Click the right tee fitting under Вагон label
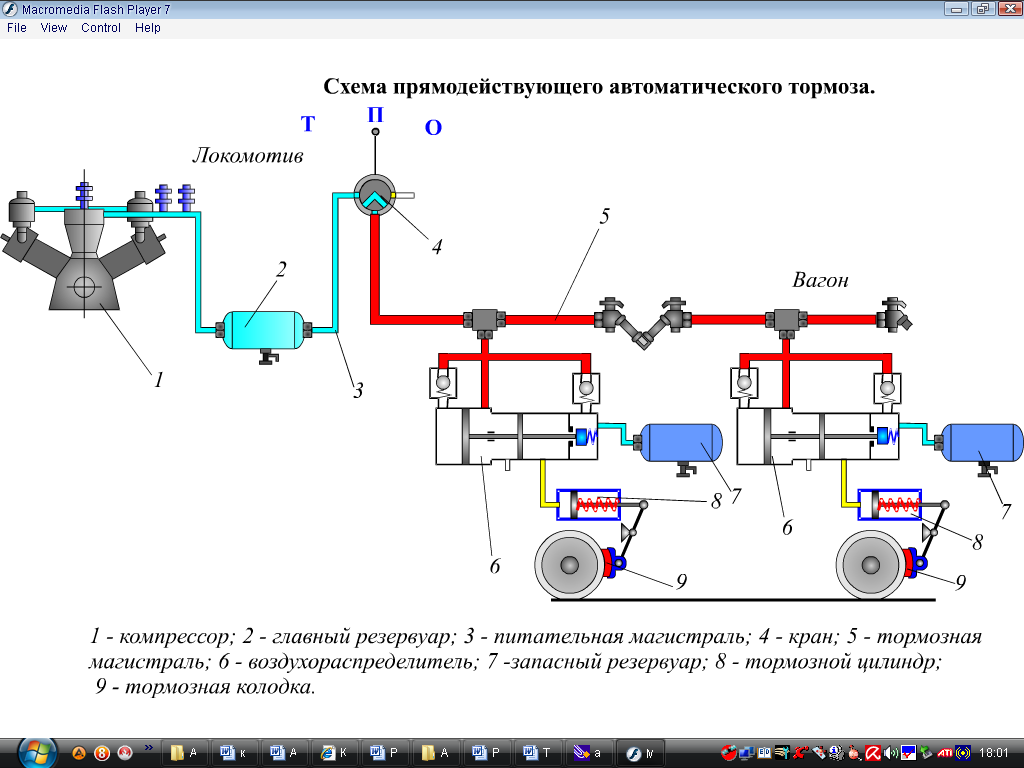1024x768 pixels. click(x=786, y=322)
